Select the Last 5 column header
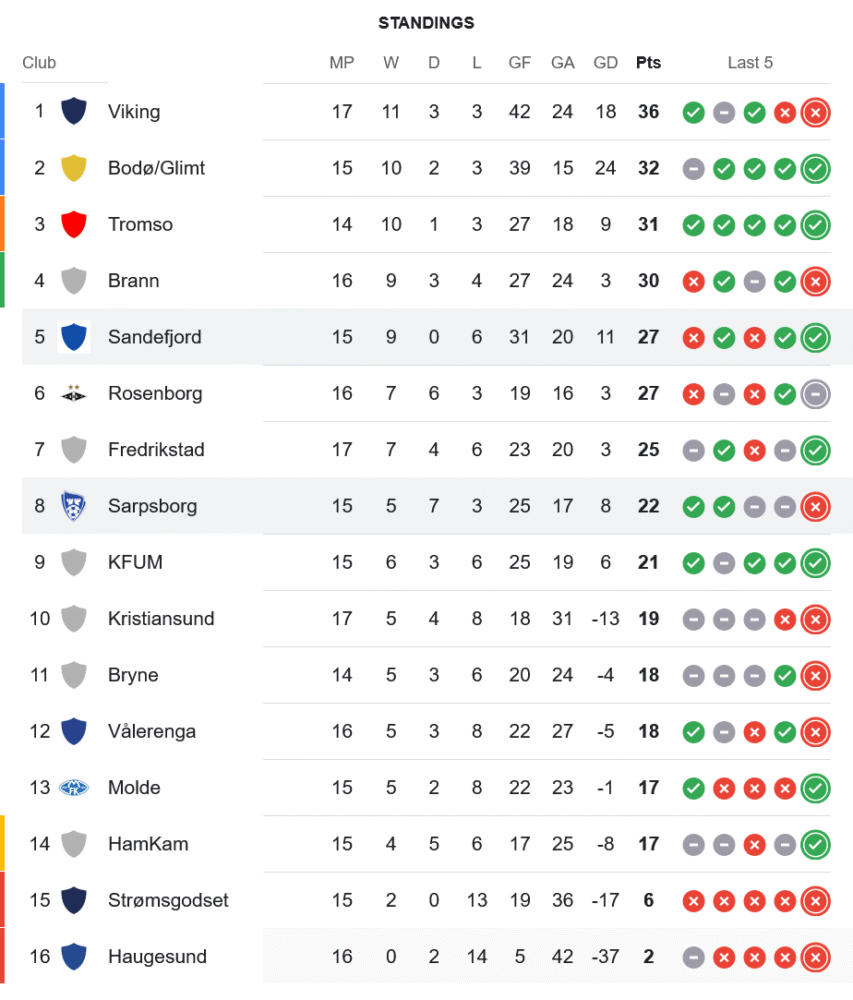Screen dimensions: 853x1000 tap(750, 62)
